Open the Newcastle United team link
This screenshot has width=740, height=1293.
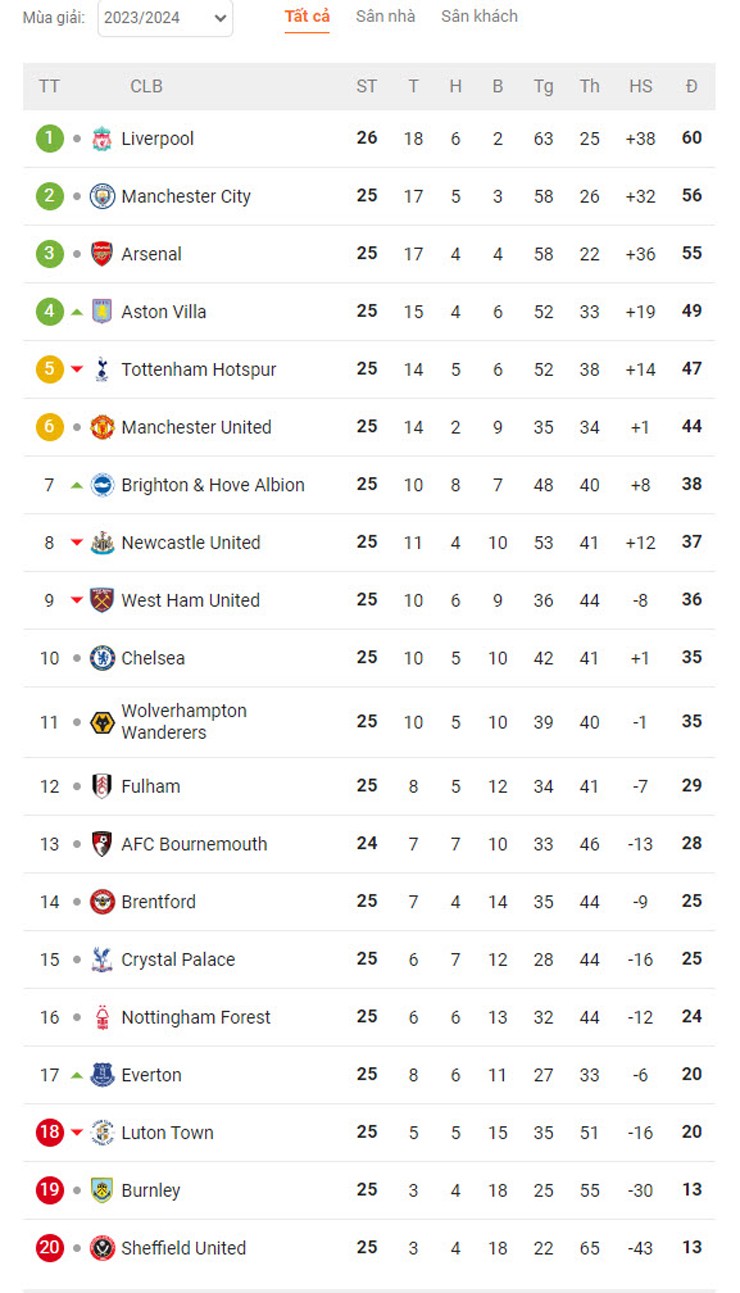point(191,543)
